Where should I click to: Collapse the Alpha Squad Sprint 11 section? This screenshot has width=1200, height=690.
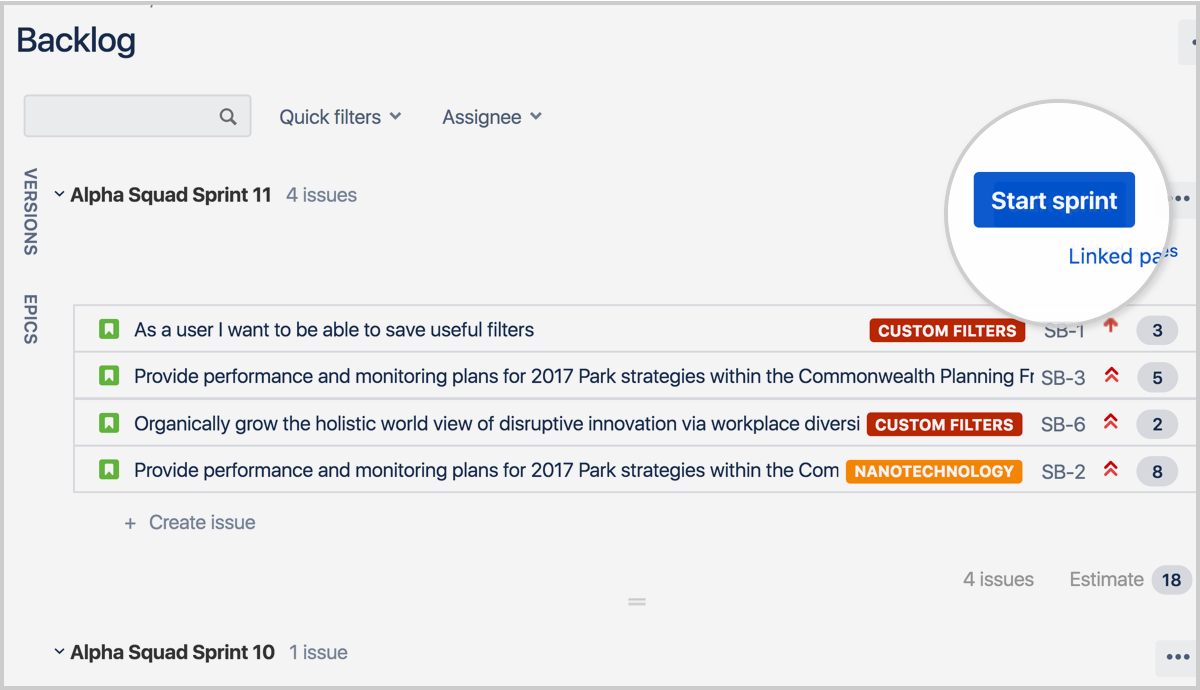(59, 195)
